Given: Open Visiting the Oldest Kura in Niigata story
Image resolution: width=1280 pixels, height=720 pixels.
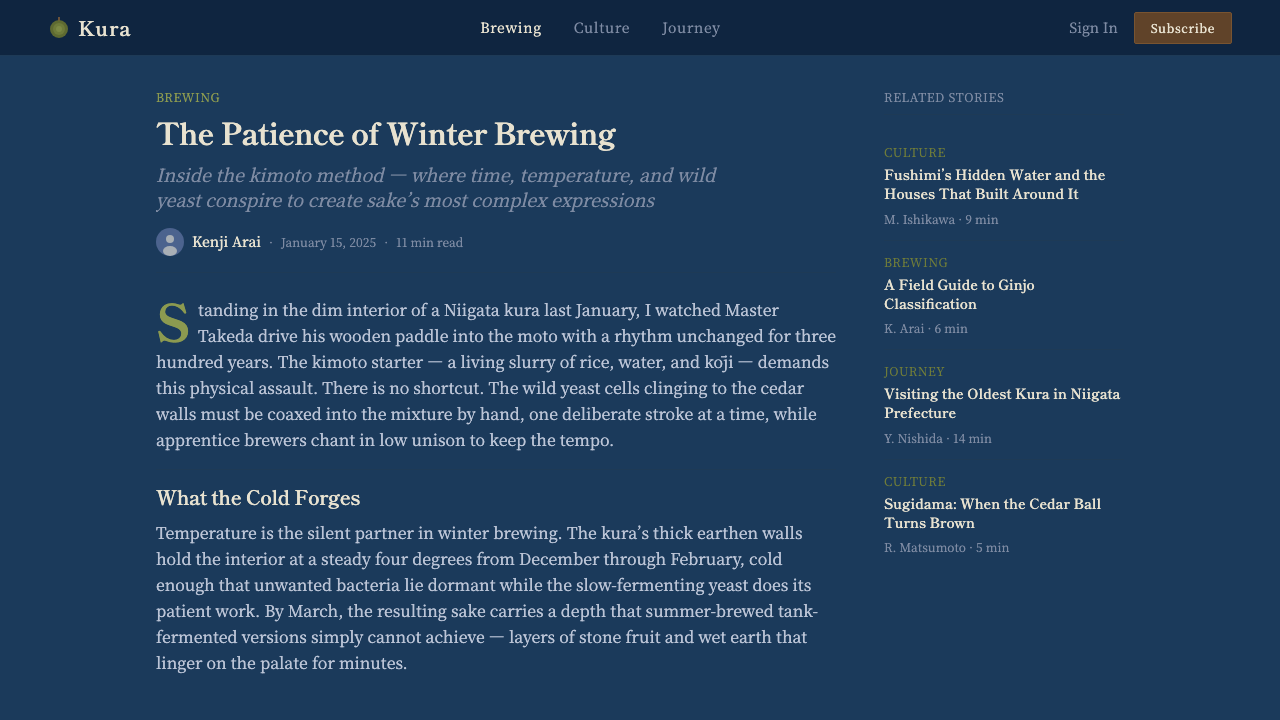Looking at the screenshot, I should coord(1002,404).
